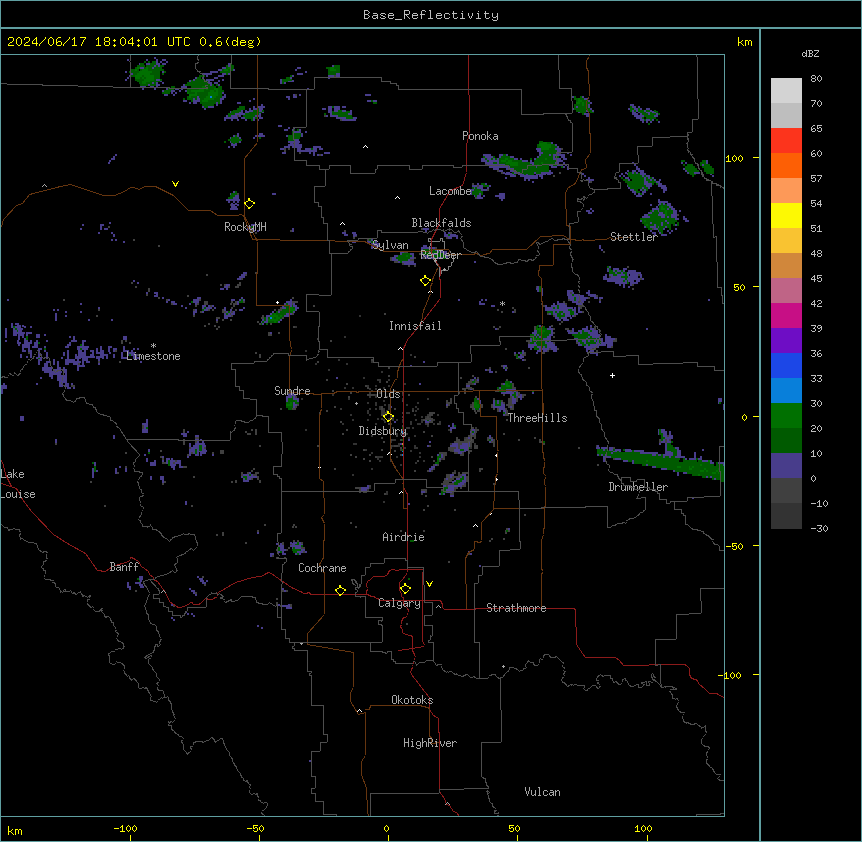Pick the purple 36-39 dBZ legend swatch

[786, 340]
